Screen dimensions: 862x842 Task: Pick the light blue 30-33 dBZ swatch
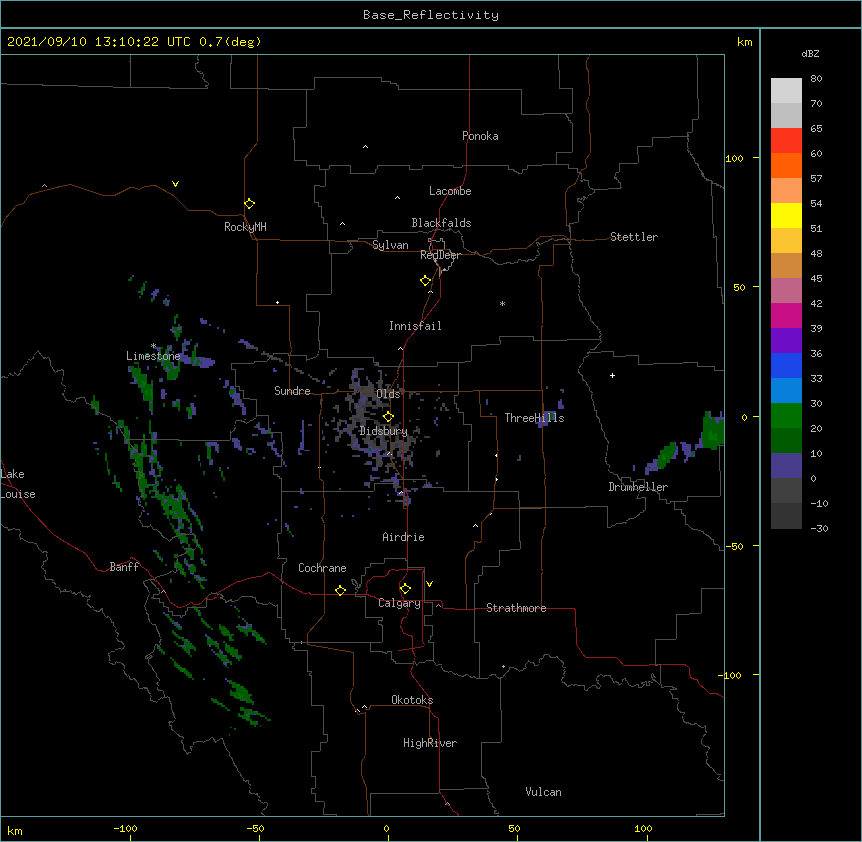click(786, 390)
